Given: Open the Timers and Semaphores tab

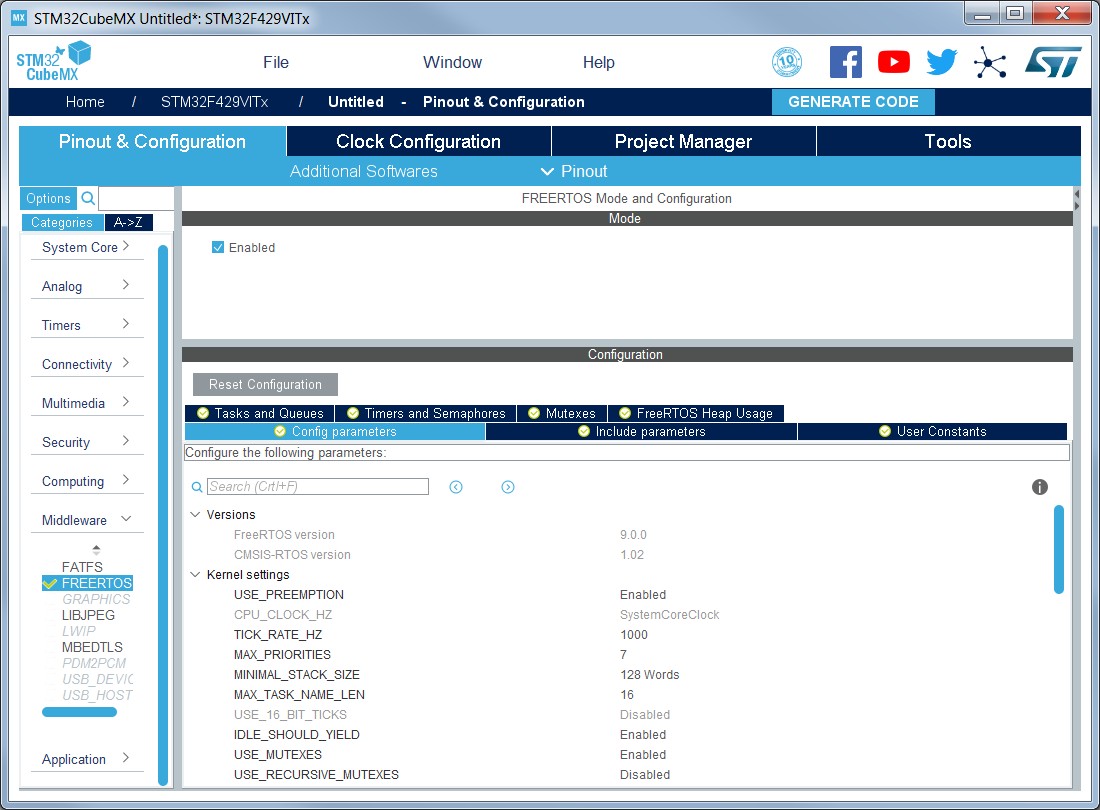Looking at the screenshot, I should [x=426, y=413].
